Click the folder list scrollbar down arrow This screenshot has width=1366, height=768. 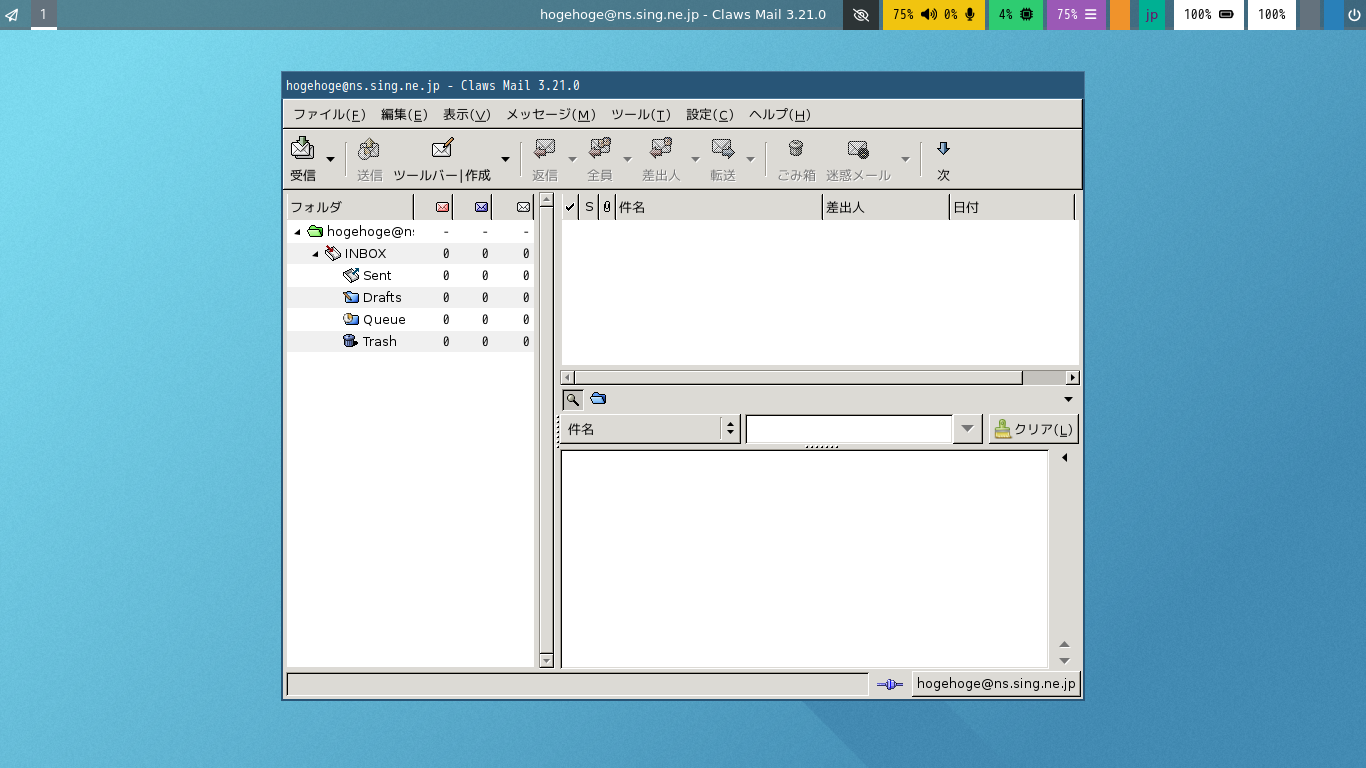coord(546,660)
